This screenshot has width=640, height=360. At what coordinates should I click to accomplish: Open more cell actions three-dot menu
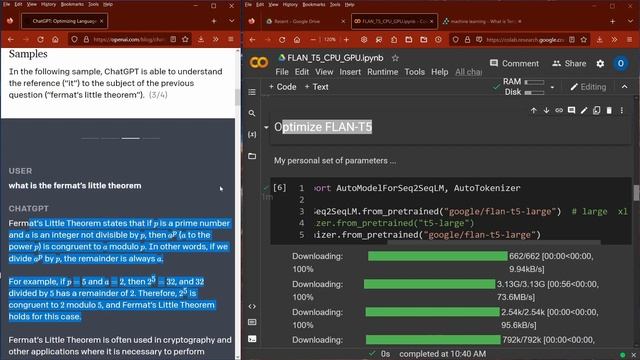point(622,110)
